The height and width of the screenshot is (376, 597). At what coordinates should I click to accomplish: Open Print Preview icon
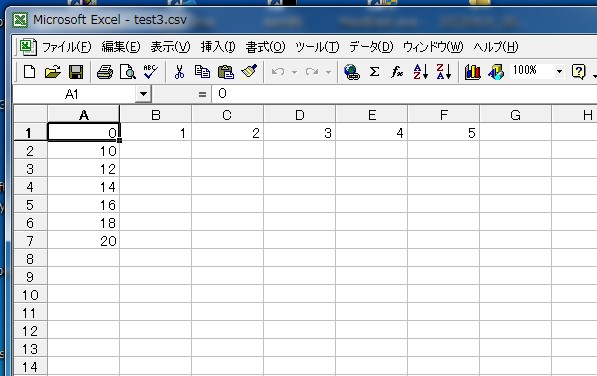[x=128, y=72]
